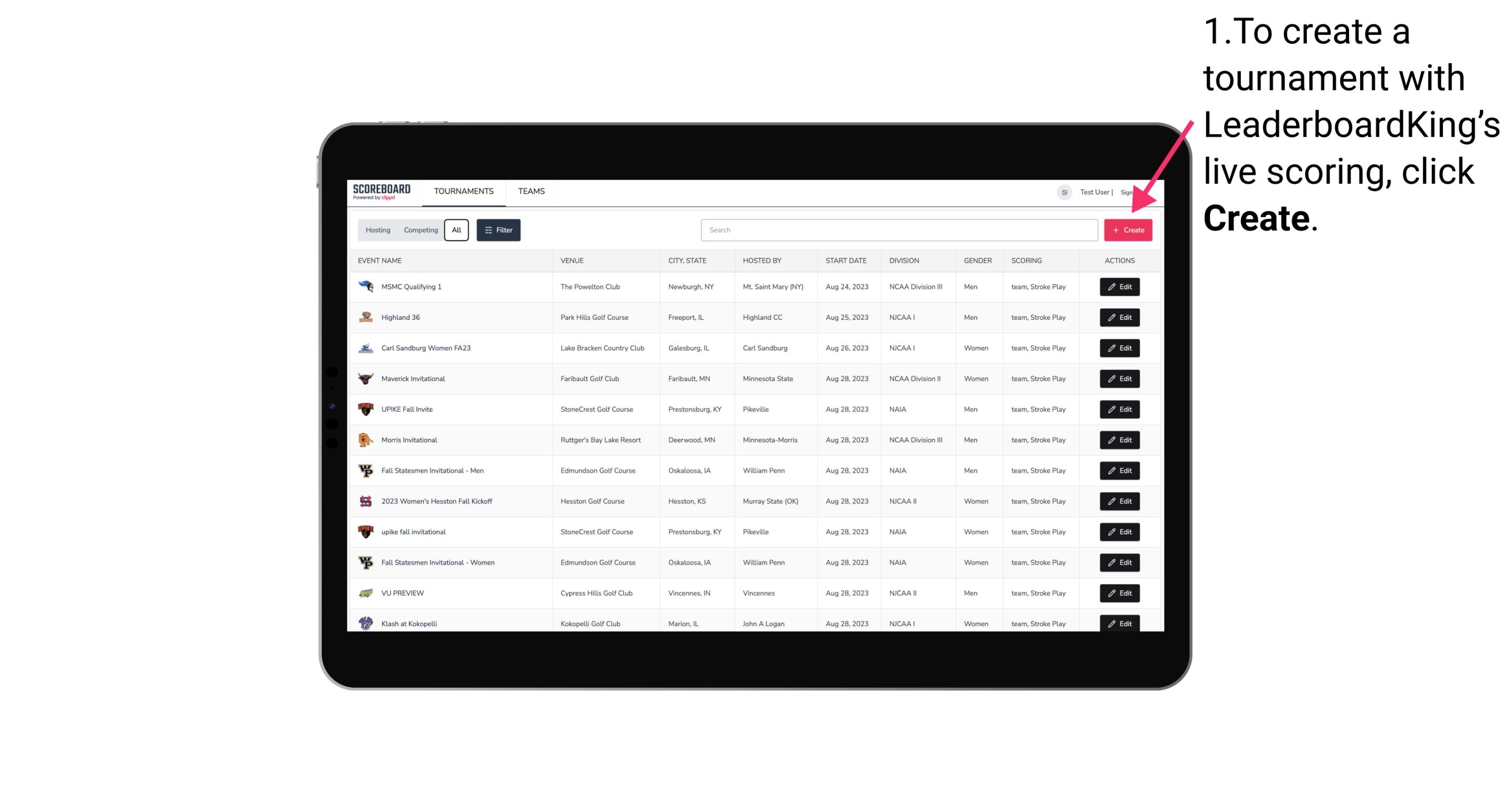Click the Create button to add tournament
The image size is (1509, 812).
[1128, 229]
